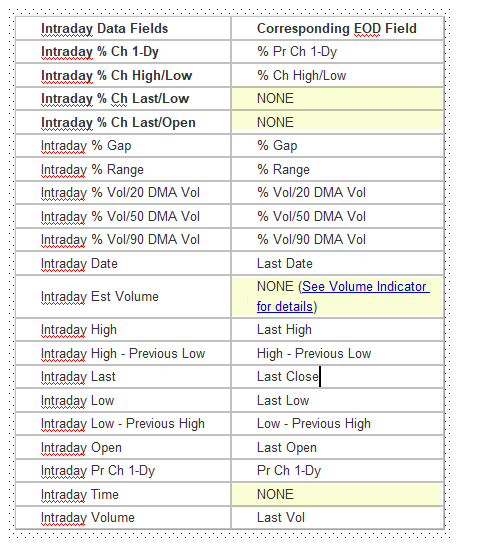Click the highlighted NONE cell beside Intraday % Ch Last/Open
This screenshot has width=497, height=556.
[x=337, y=122]
